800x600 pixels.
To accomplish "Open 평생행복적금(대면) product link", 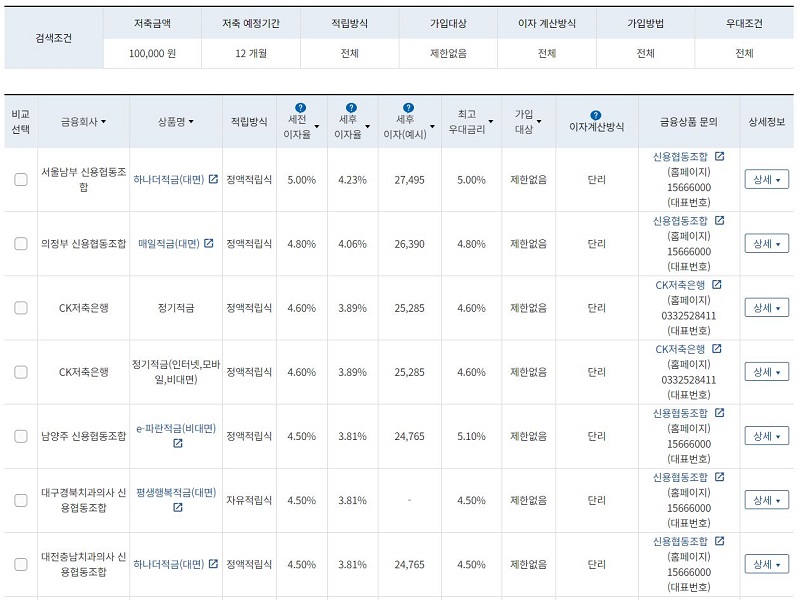I will 176,493.
